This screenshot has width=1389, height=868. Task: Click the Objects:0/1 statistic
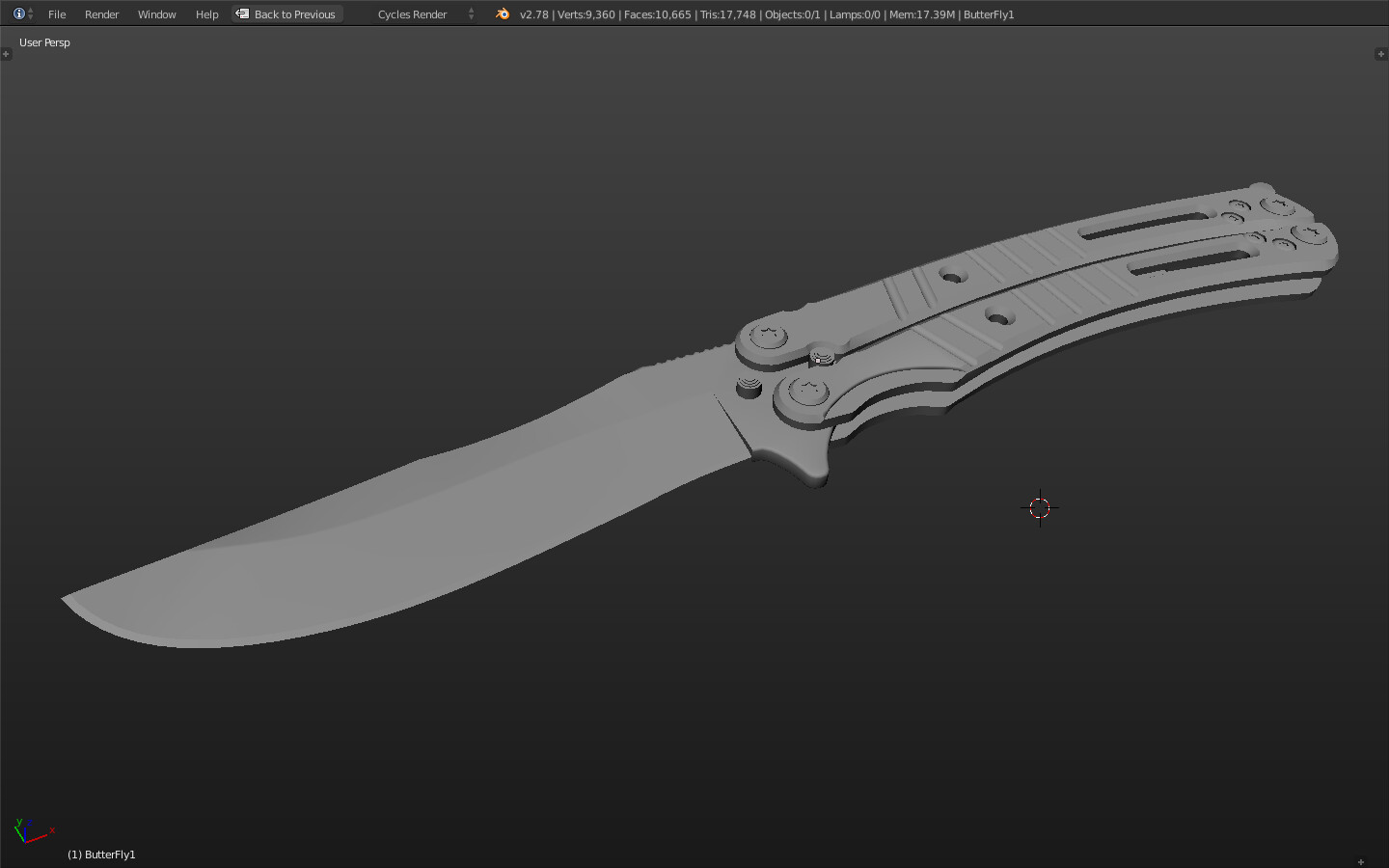point(792,14)
